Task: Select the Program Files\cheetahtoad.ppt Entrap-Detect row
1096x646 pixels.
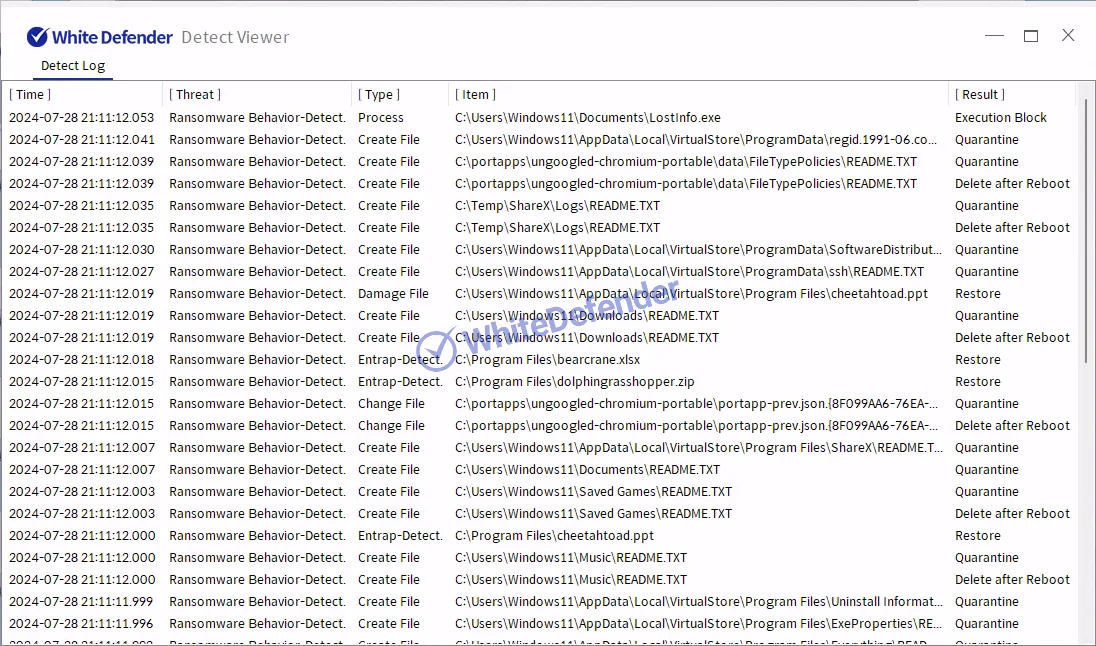Action: tap(554, 536)
